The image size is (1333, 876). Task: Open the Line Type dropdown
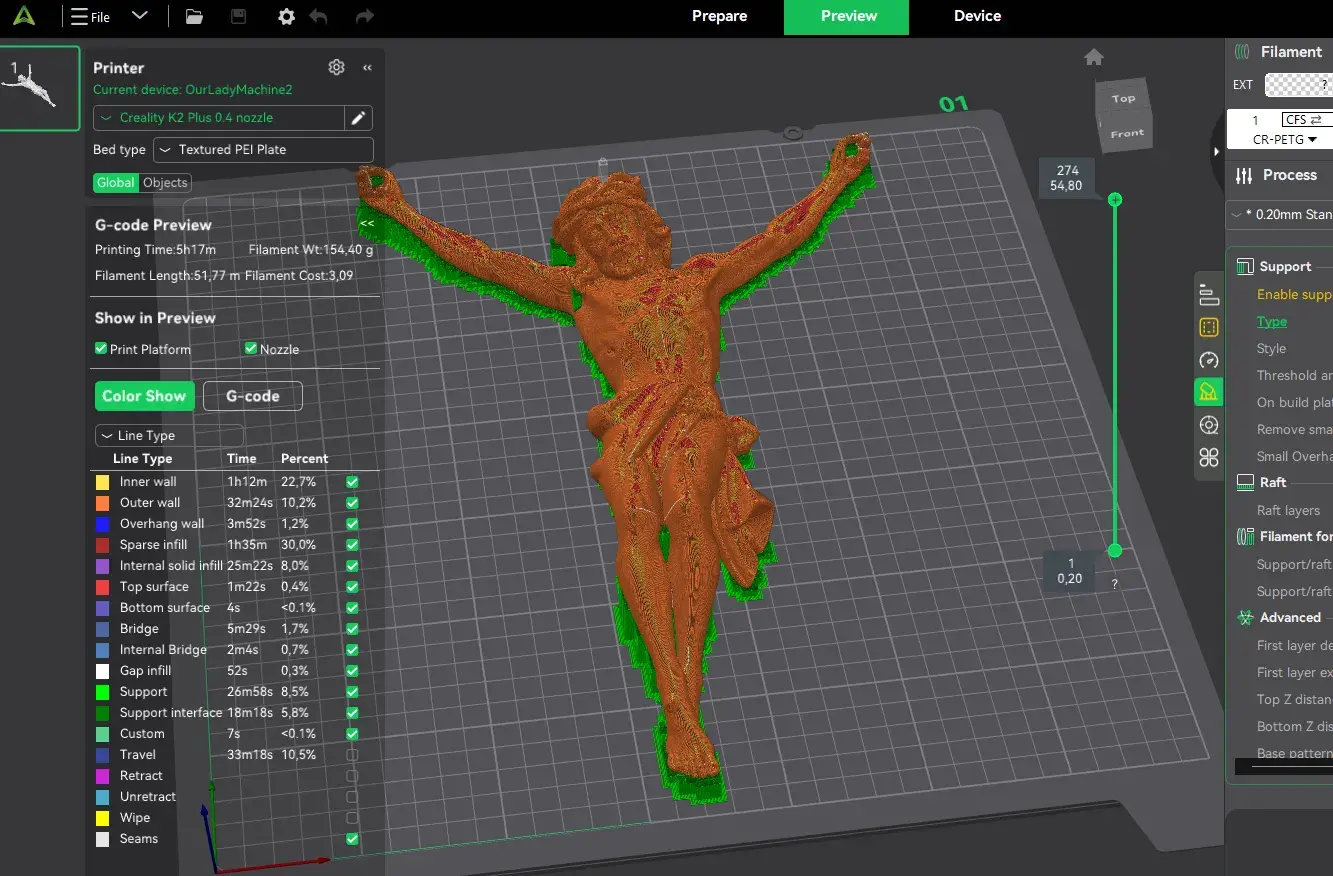click(169, 436)
